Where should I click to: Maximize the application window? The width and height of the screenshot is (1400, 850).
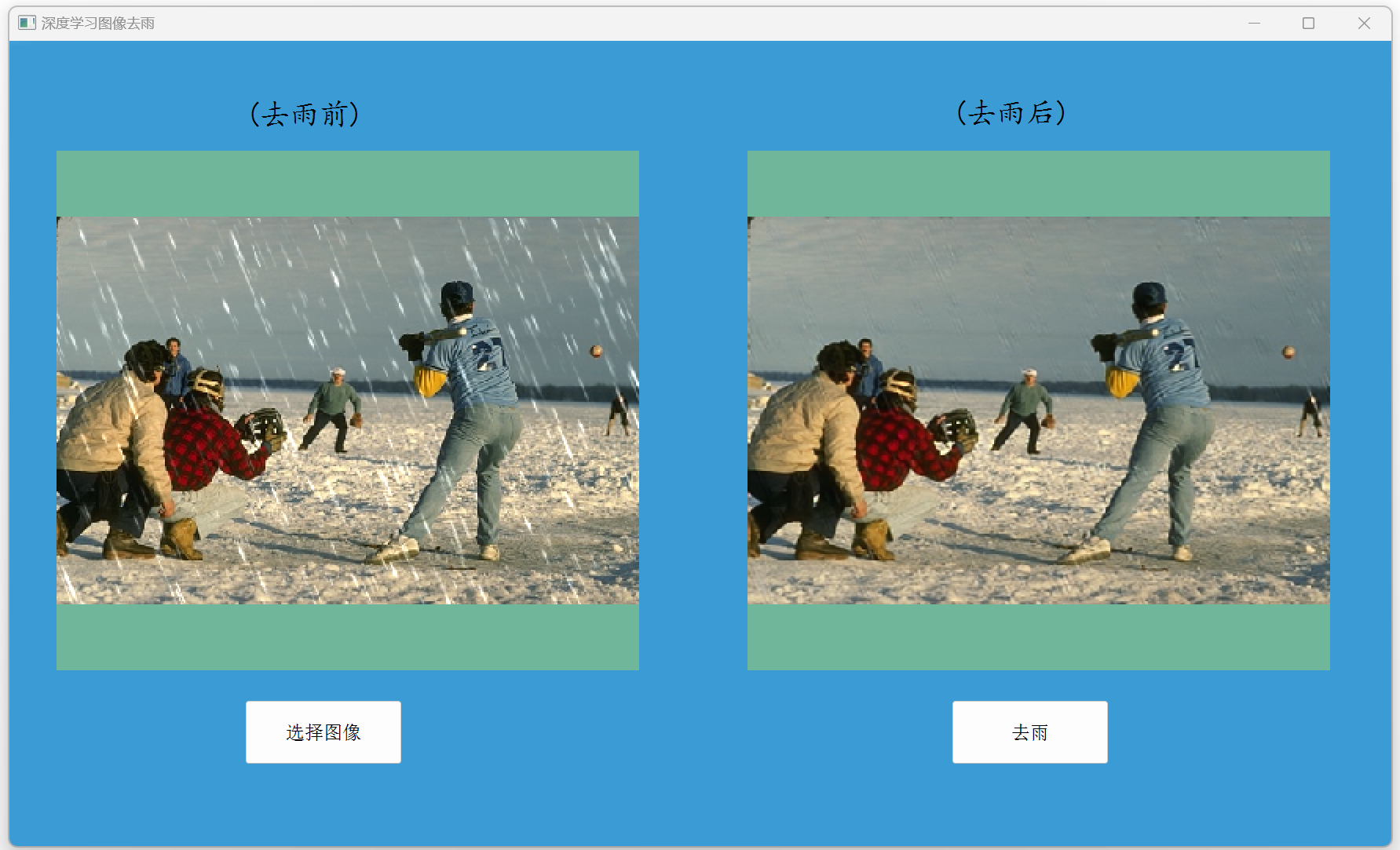pos(1308,24)
